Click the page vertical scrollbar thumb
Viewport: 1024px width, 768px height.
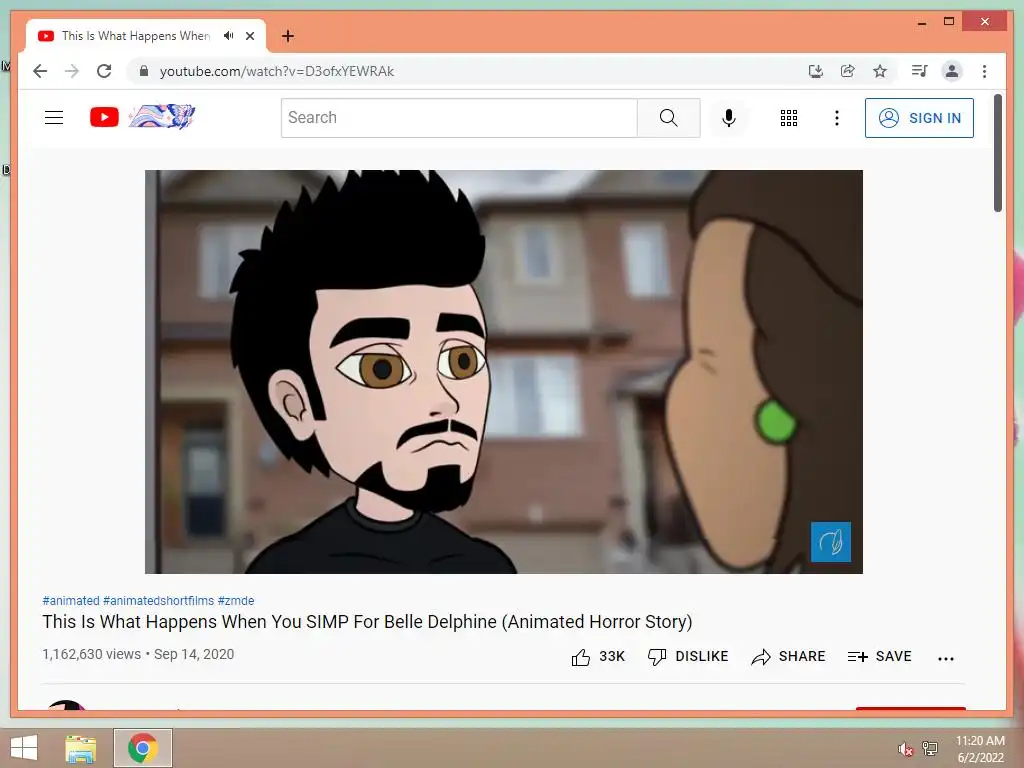[997, 153]
